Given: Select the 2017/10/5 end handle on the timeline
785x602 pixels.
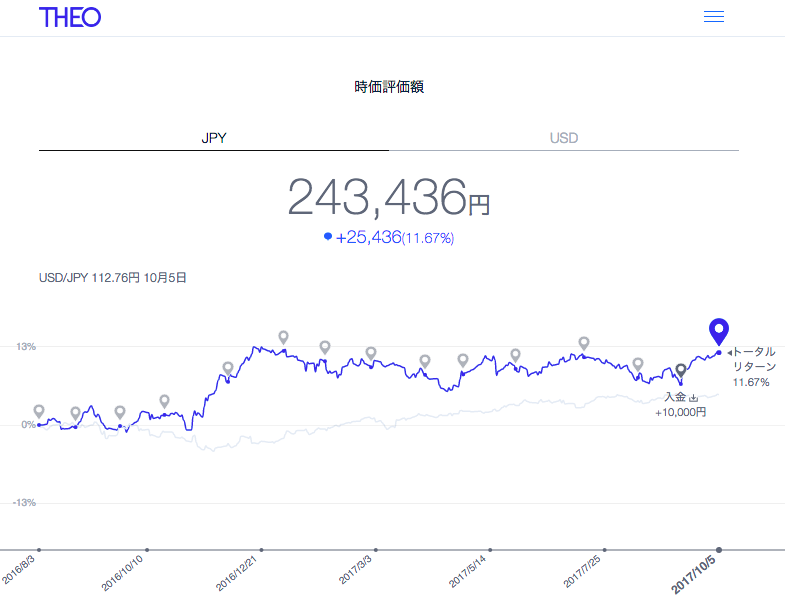Looking at the screenshot, I should (x=719, y=550).
